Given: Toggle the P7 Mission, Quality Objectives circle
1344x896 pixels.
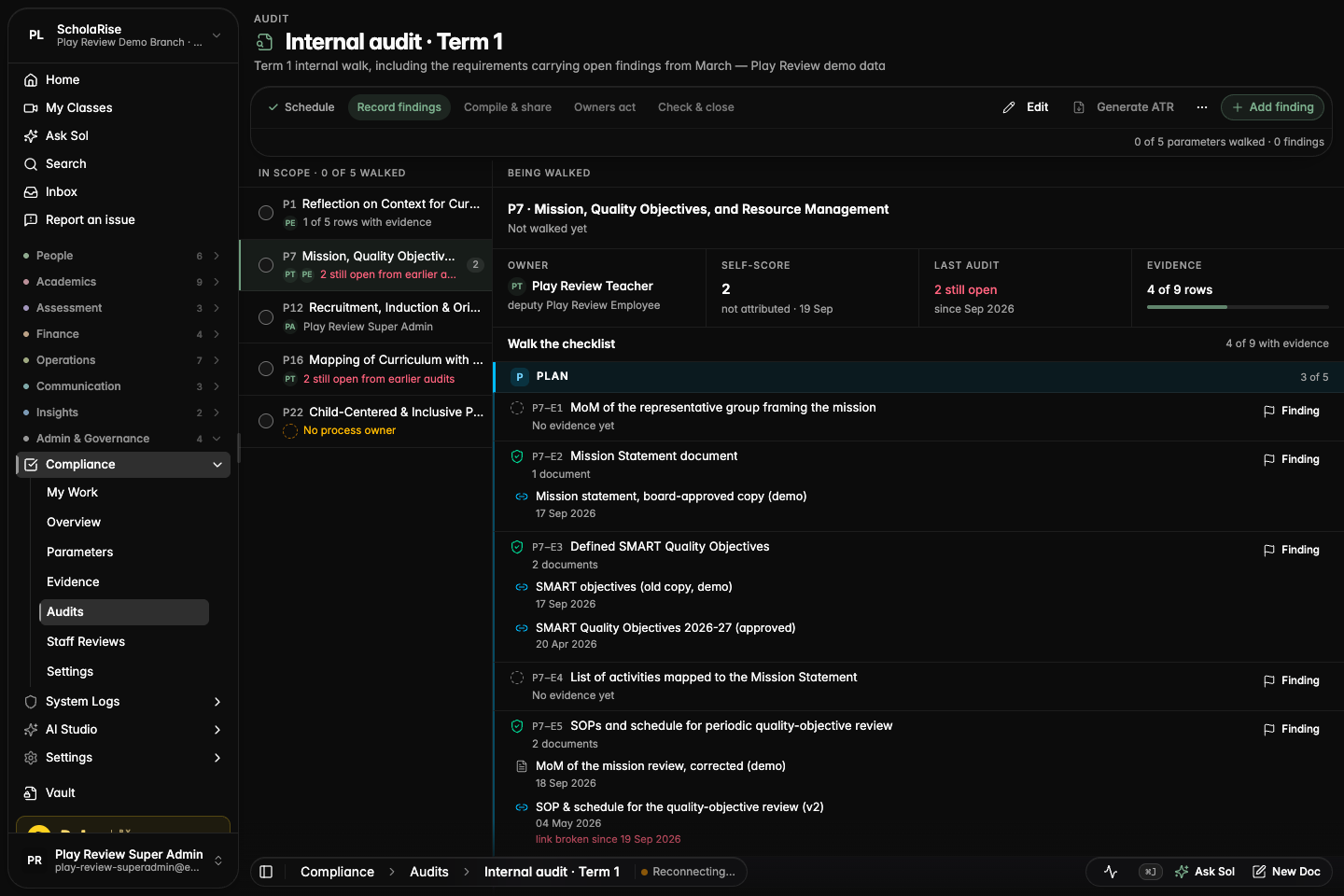Looking at the screenshot, I should (266, 265).
